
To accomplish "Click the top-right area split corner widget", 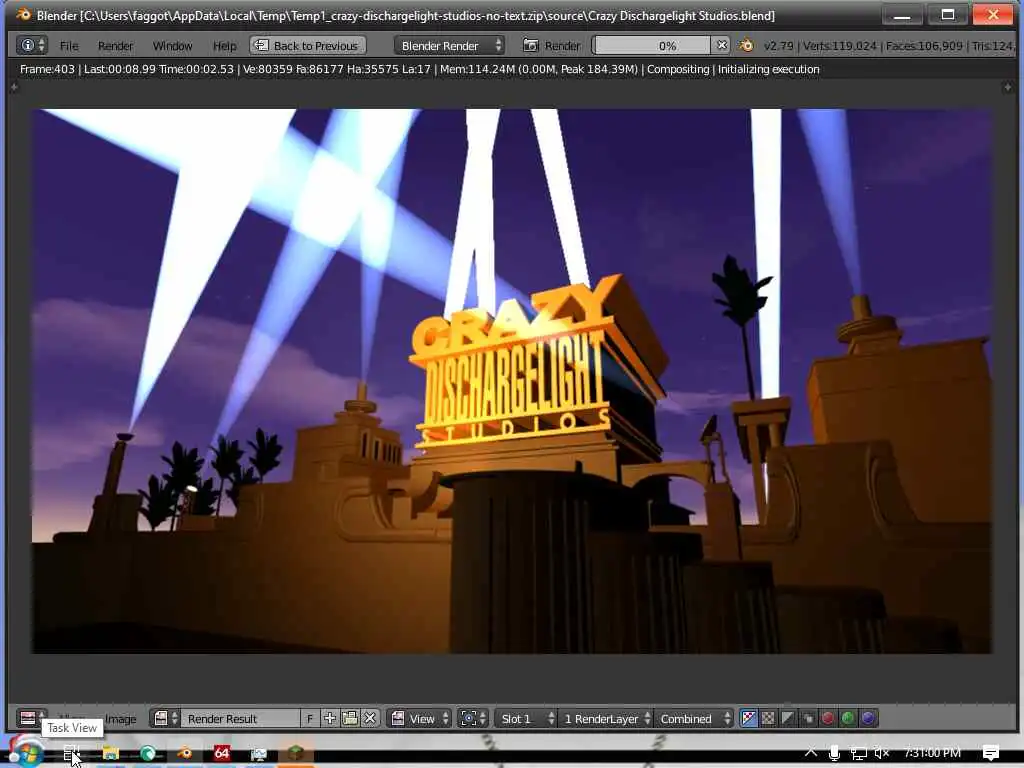I will click(x=1008, y=87).
